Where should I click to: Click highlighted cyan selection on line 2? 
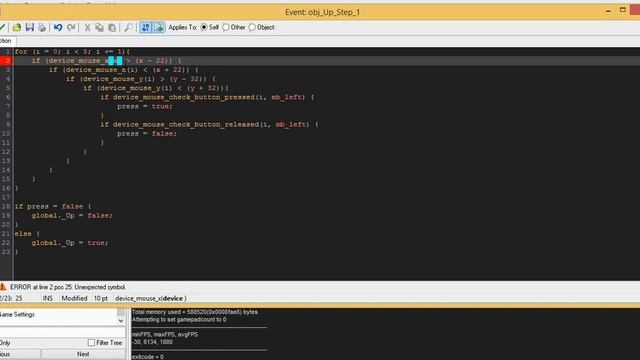click(x=115, y=61)
